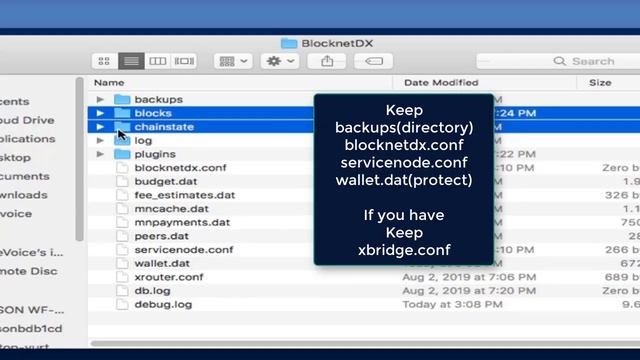The height and width of the screenshot is (360, 640).
Task: Expand the blocks folder disclosure triangle
Action: pyautogui.click(x=100, y=113)
